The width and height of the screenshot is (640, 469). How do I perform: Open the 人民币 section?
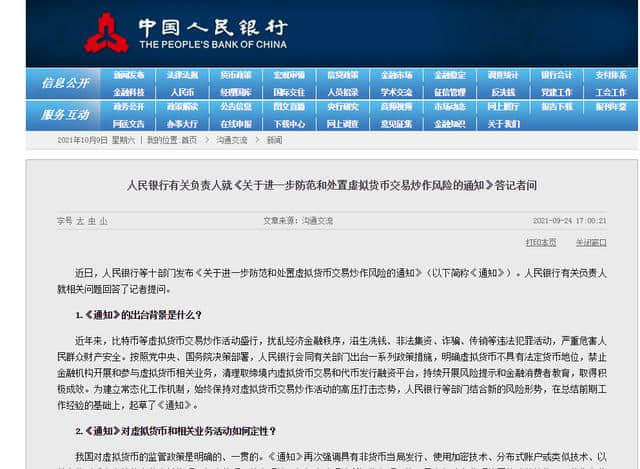(x=182, y=92)
